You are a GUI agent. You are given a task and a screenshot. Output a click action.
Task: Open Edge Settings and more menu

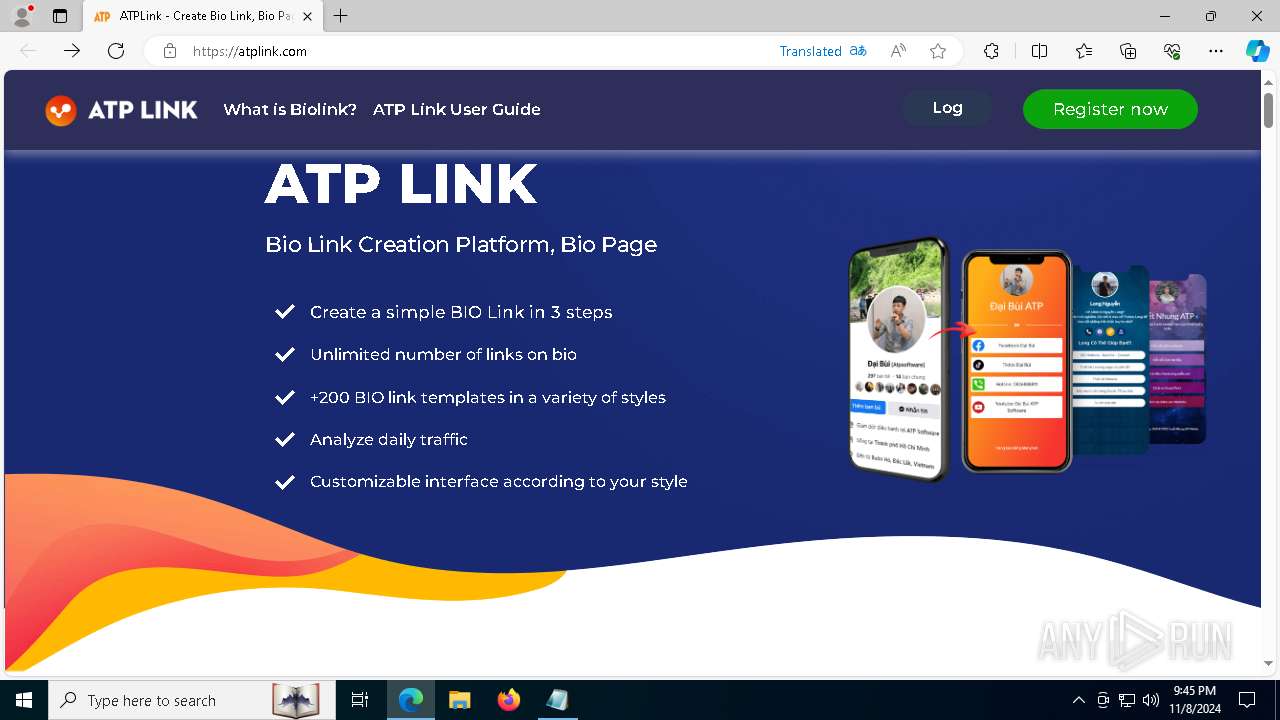(1216, 51)
